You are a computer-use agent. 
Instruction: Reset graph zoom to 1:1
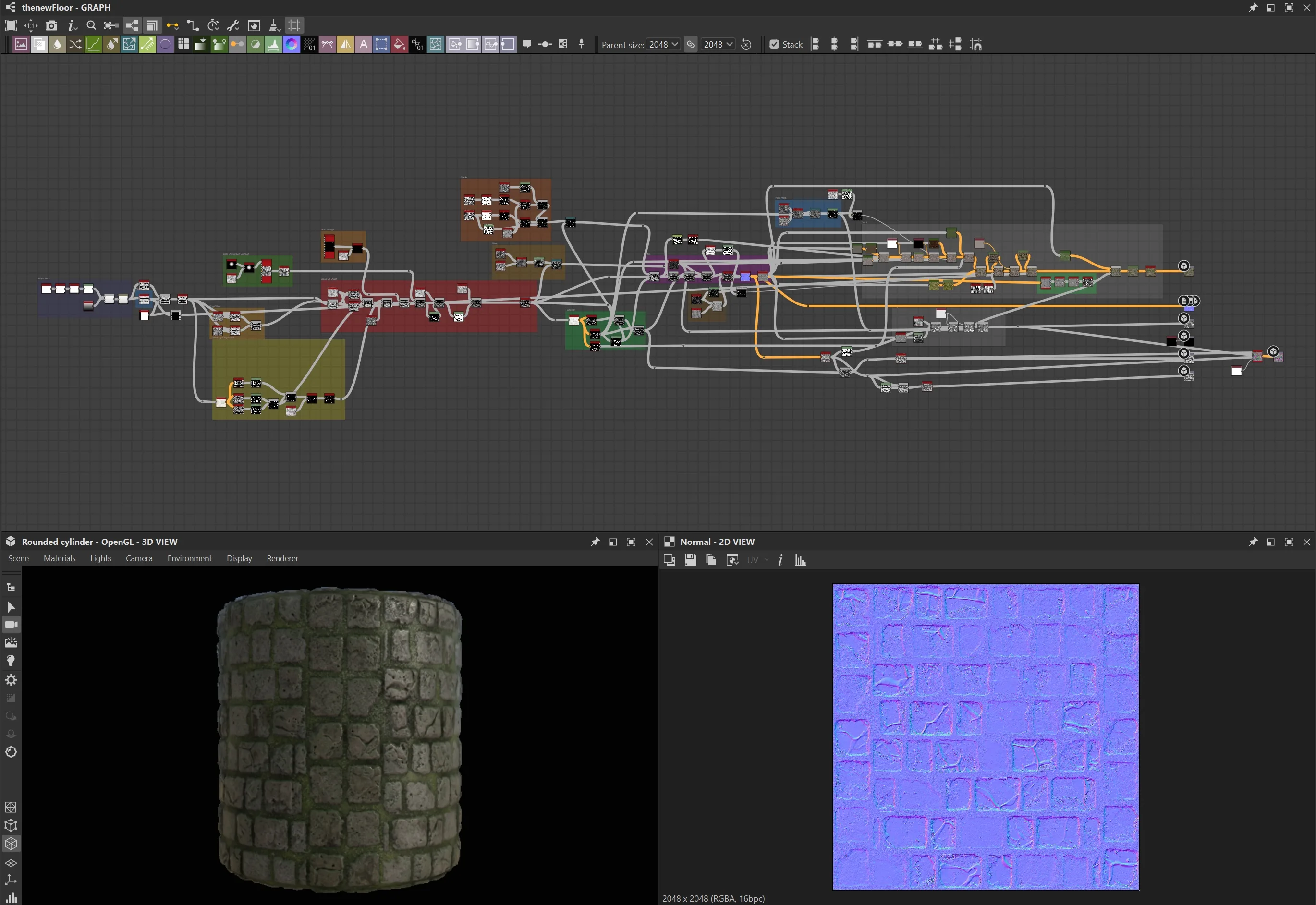(31, 25)
